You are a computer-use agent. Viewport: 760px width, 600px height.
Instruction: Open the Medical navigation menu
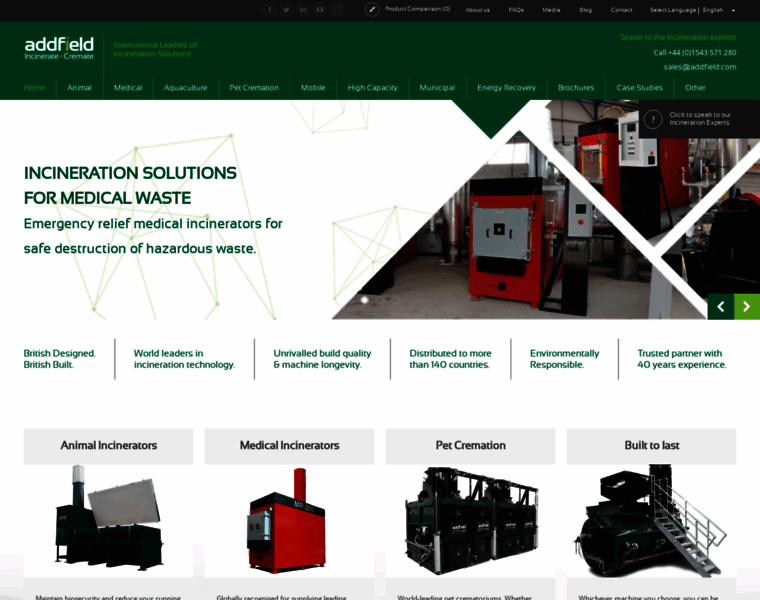coord(128,88)
